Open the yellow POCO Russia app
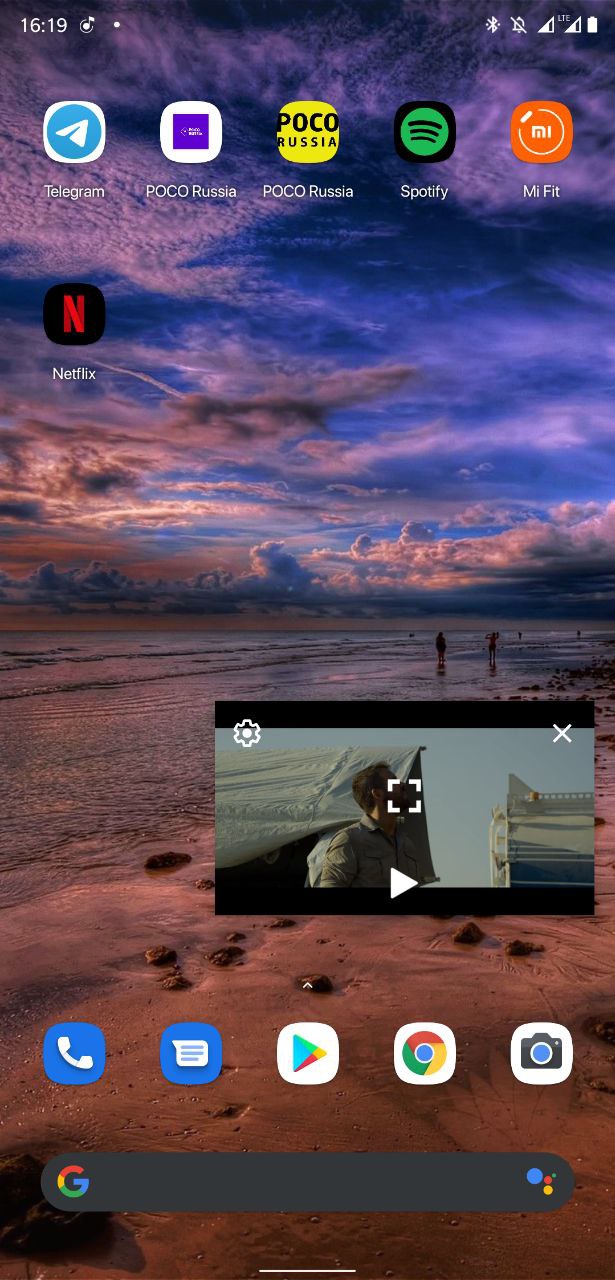 (x=308, y=132)
